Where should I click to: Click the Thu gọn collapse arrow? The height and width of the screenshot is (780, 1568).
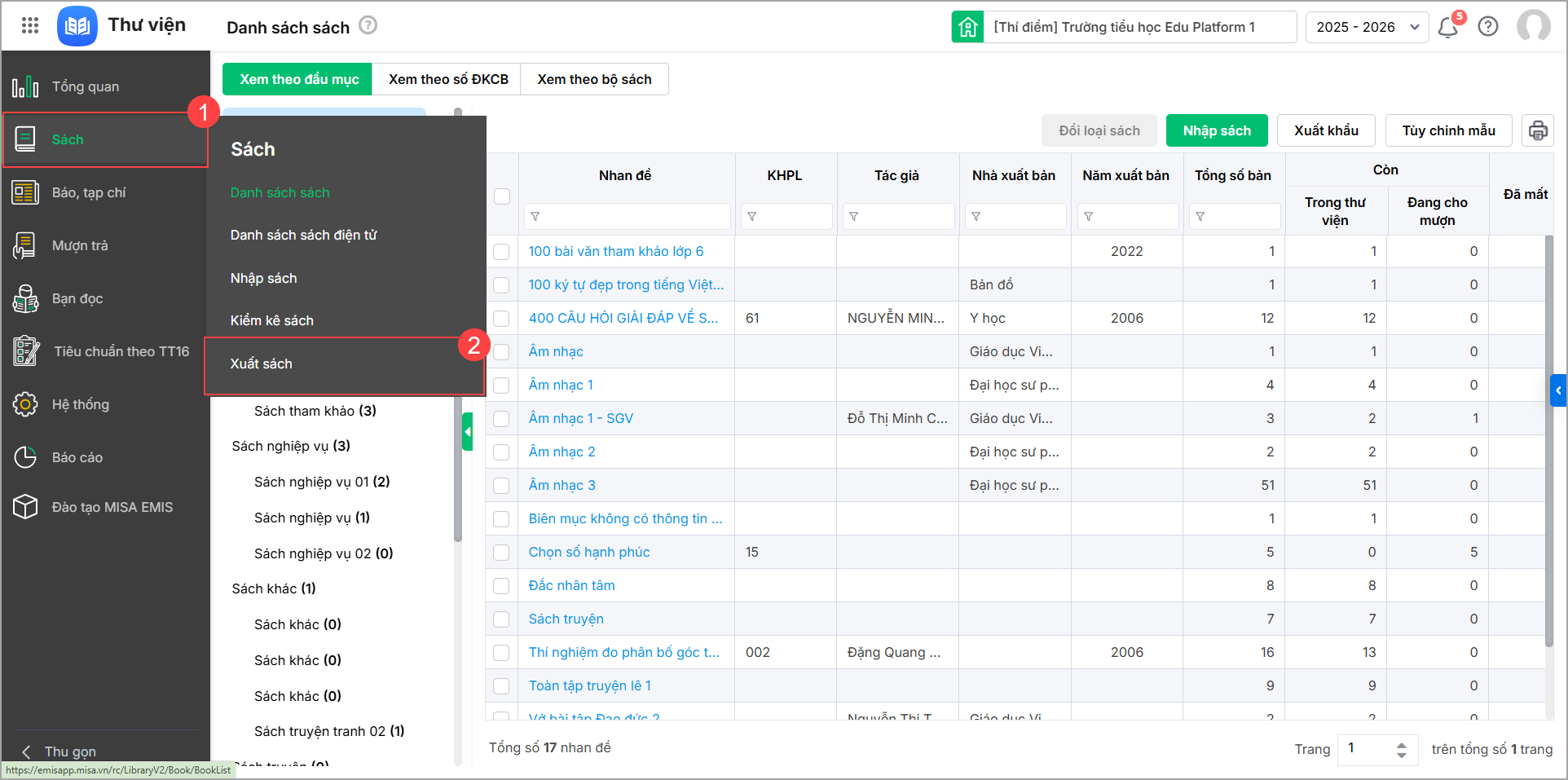click(x=26, y=751)
